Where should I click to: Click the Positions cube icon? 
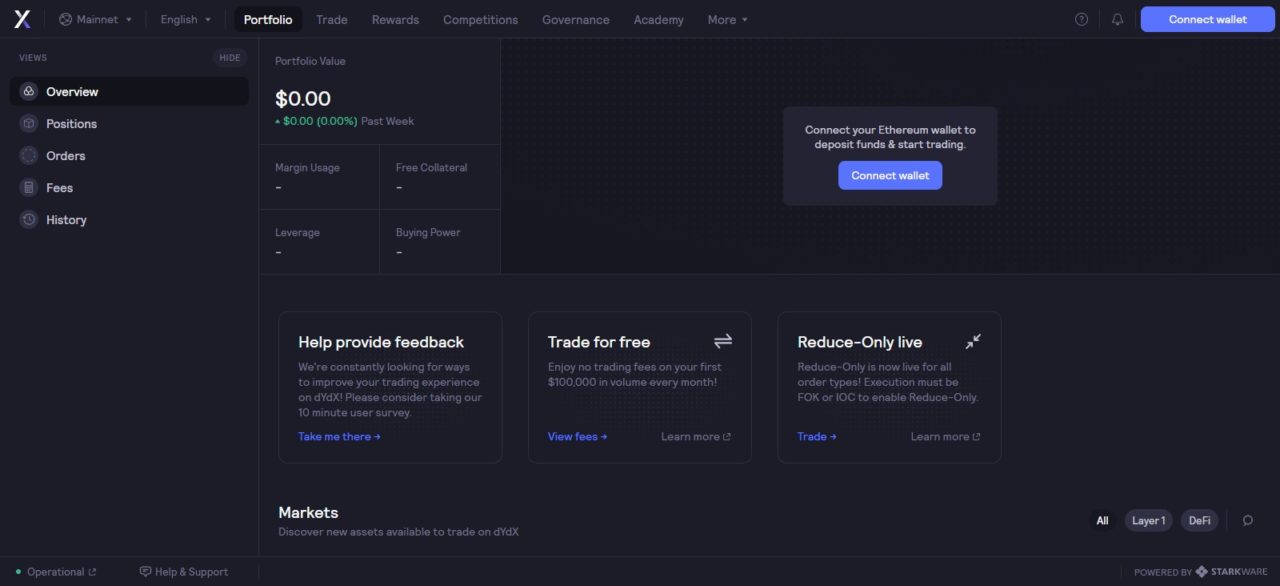pyautogui.click(x=29, y=123)
